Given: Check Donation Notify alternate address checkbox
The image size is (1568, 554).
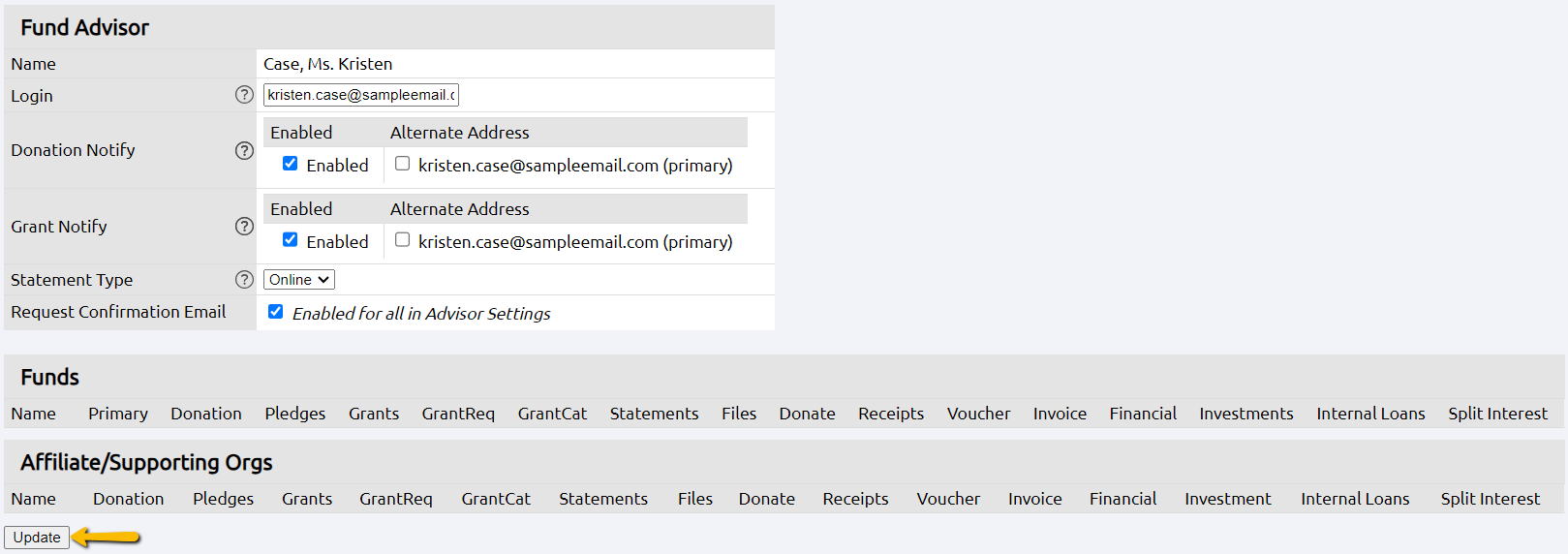Looking at the screenshot, I should [402, 164].
